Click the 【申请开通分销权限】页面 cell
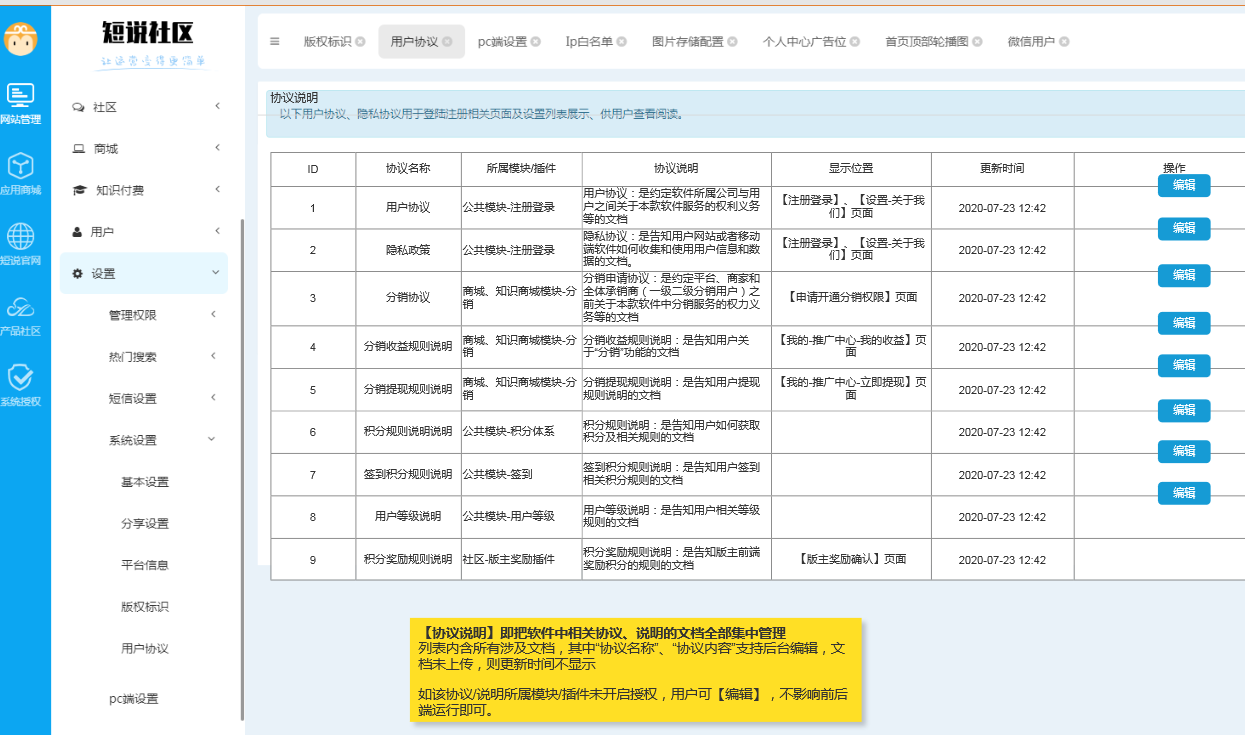The image size is (1245, 735). point(851,298)
